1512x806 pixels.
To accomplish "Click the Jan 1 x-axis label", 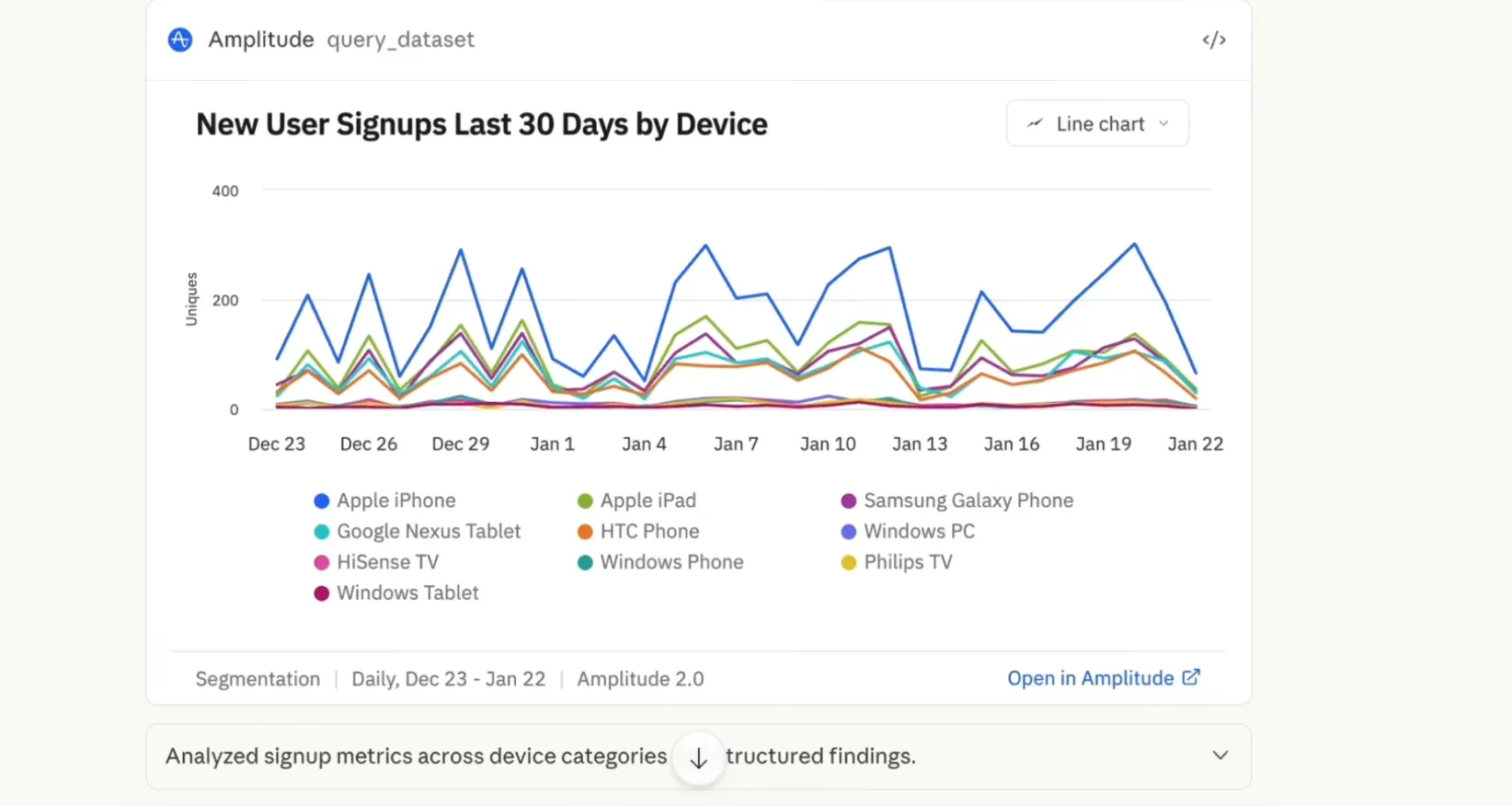I will 553,443.
